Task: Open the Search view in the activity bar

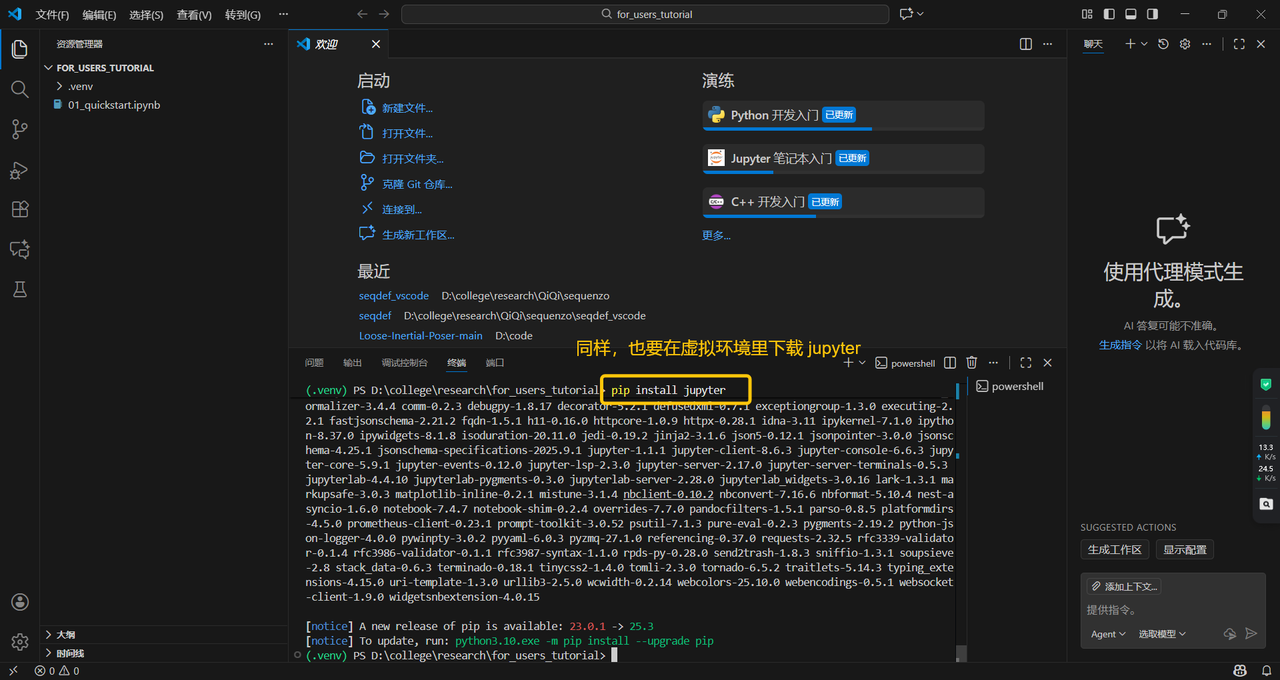Action: point(19,89)
